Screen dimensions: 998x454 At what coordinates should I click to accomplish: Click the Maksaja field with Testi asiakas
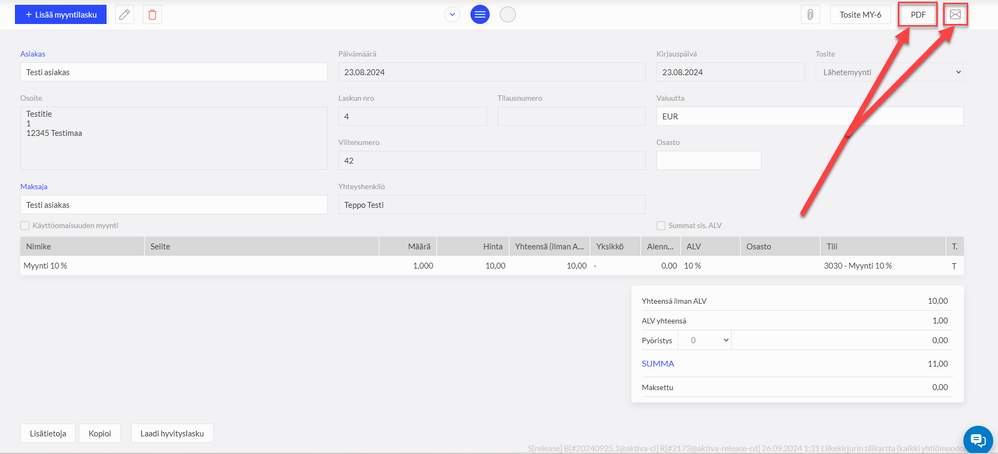[x=174, y=205]
